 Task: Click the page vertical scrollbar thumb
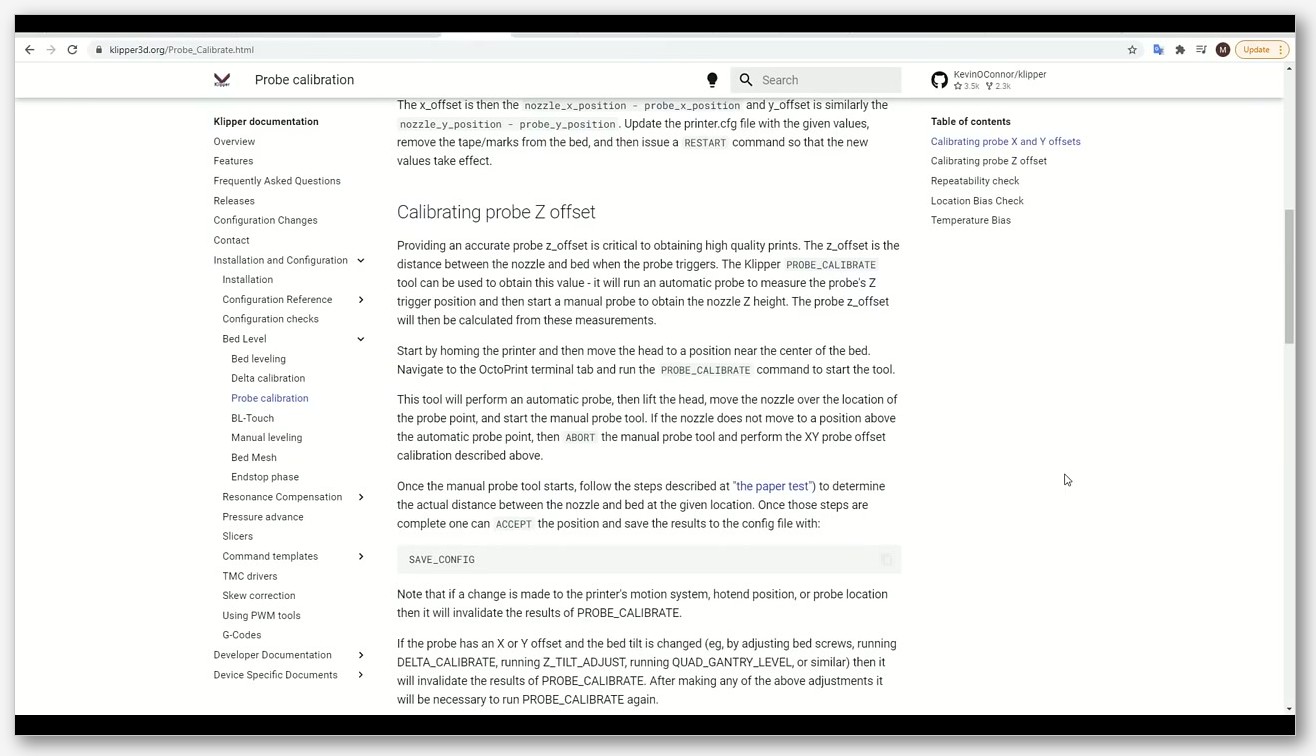(1289, 275)
